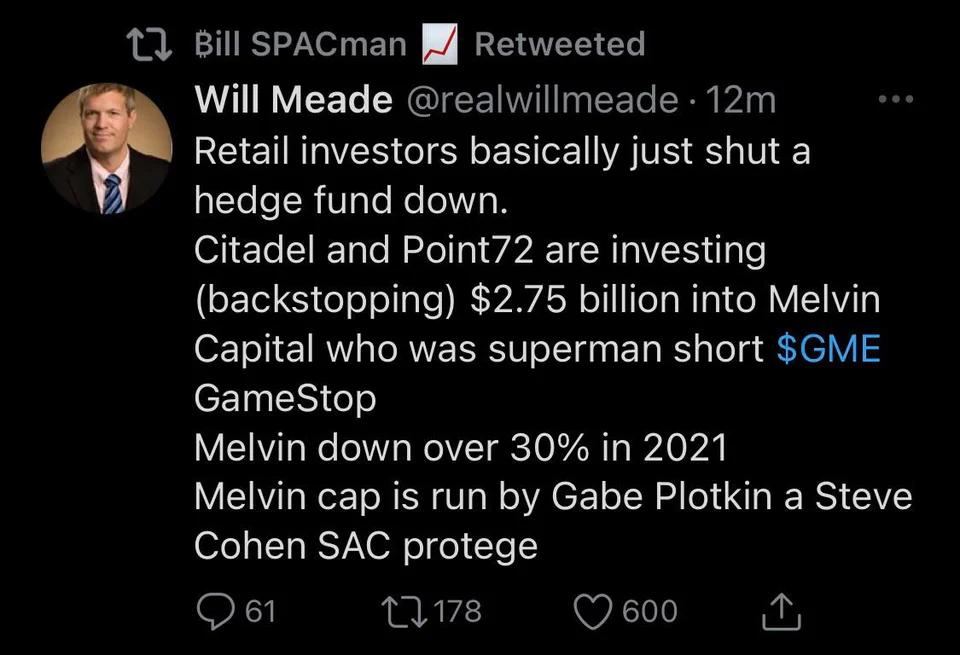Open the Bill SPACman retweeter profile
960x655 pixels.
click(x=297, y=44)
